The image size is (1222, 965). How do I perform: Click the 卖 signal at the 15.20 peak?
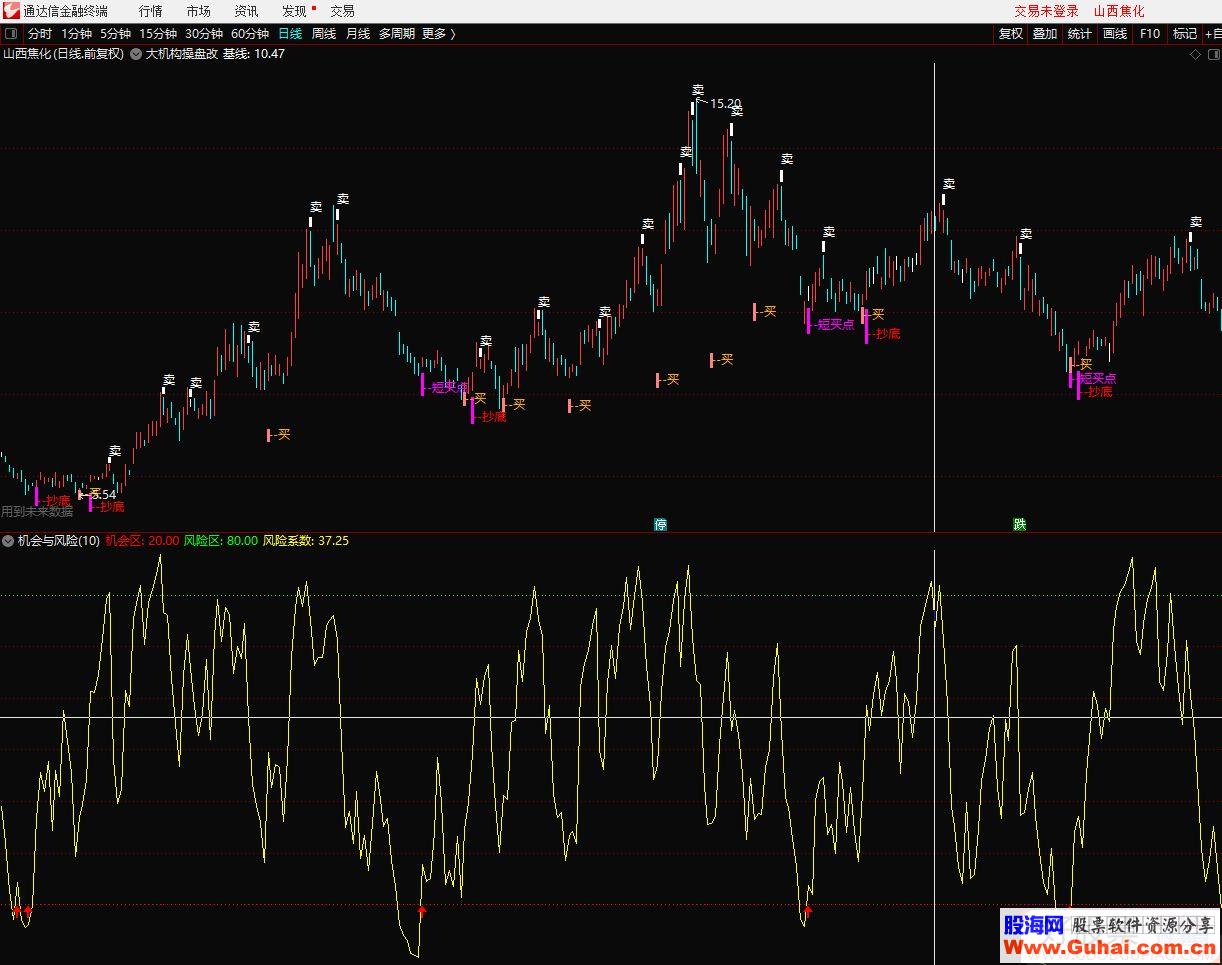698,91
